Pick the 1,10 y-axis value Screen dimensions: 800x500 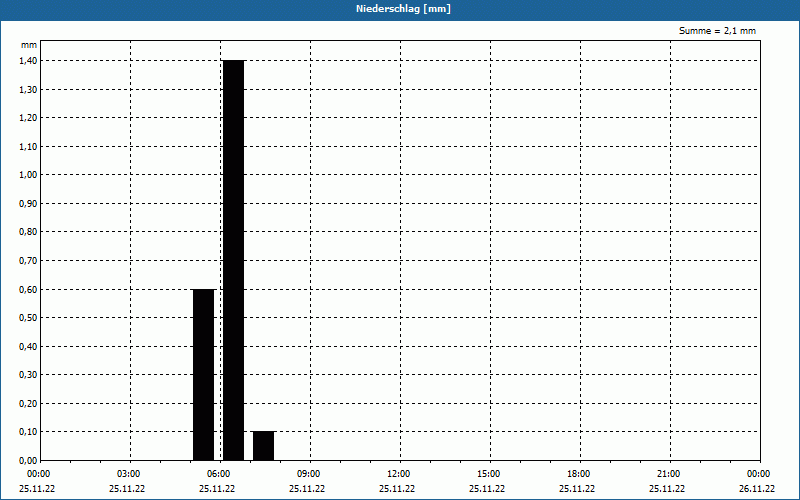pos(29,146)
